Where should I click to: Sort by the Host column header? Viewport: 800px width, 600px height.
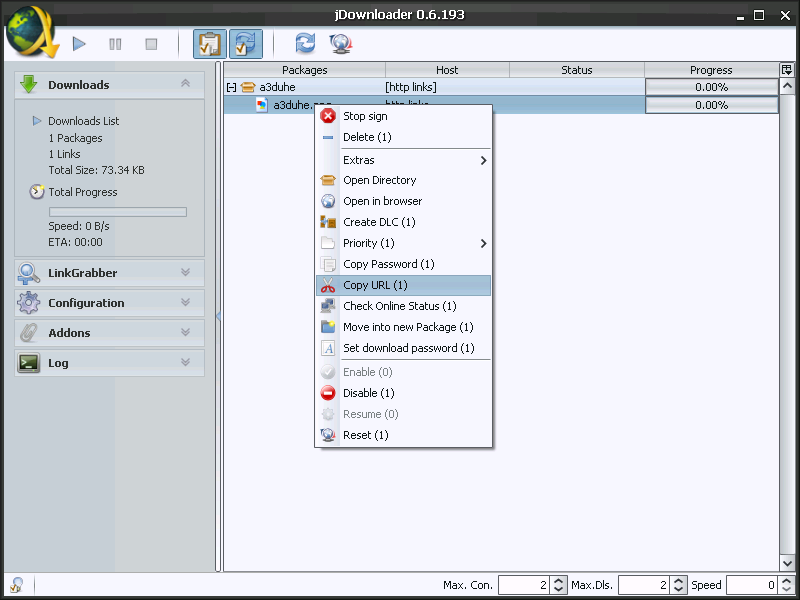[447, 70]
